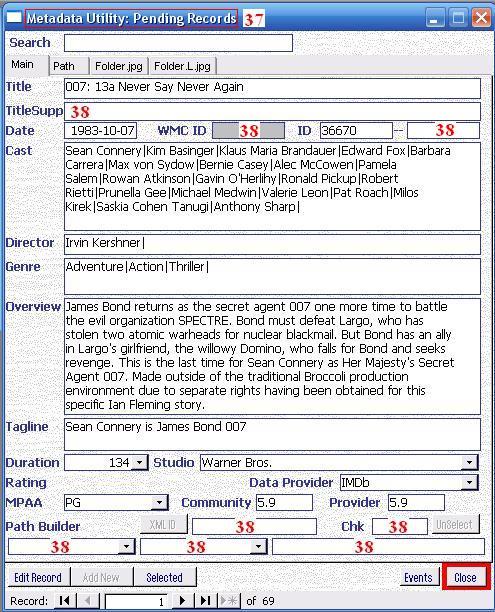Click inside the Cast text box
Image resolution: width=495 pixels, height=612 pixels.
(x=272, y=187)
